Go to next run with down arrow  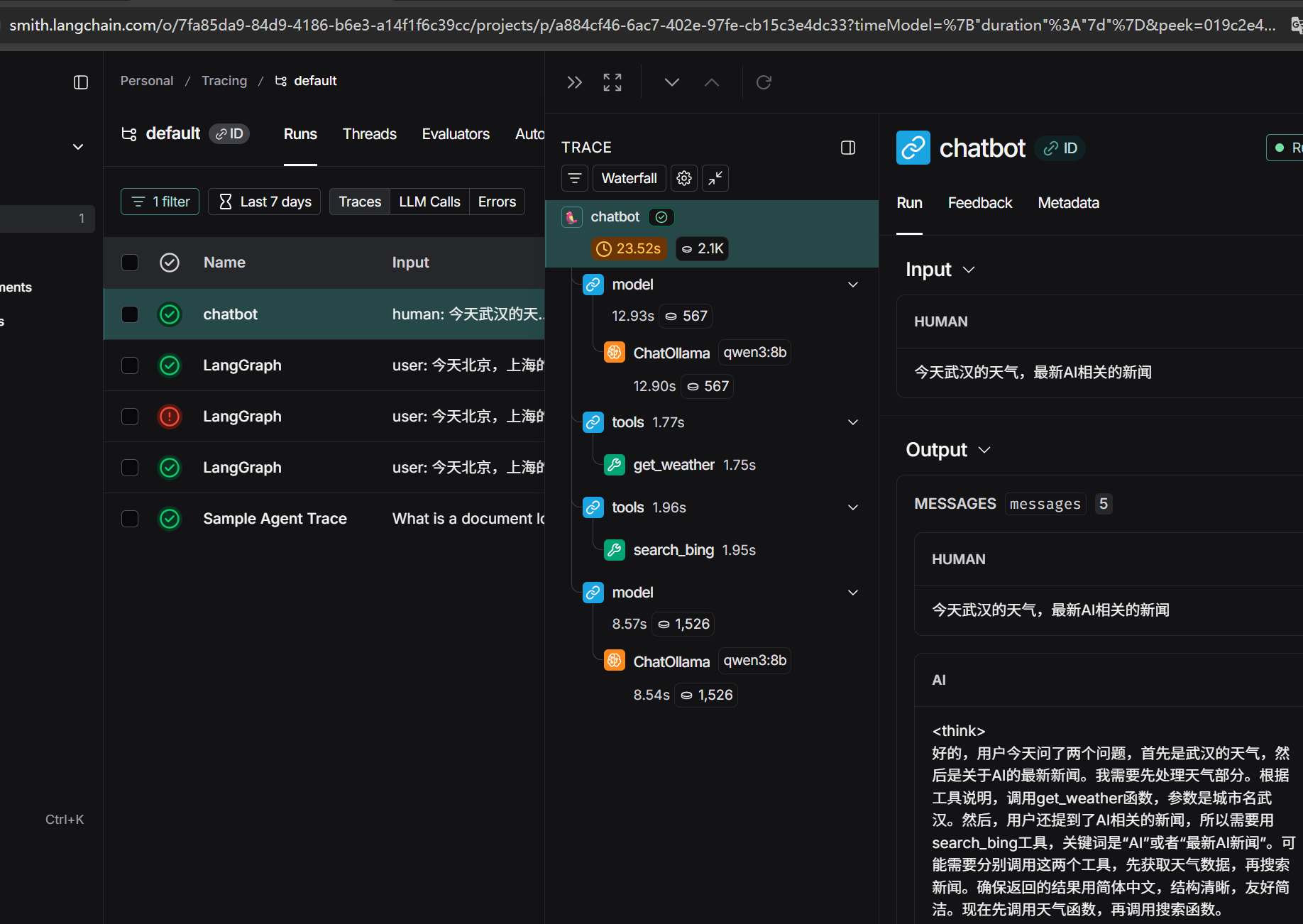click(x=671, y=82)
